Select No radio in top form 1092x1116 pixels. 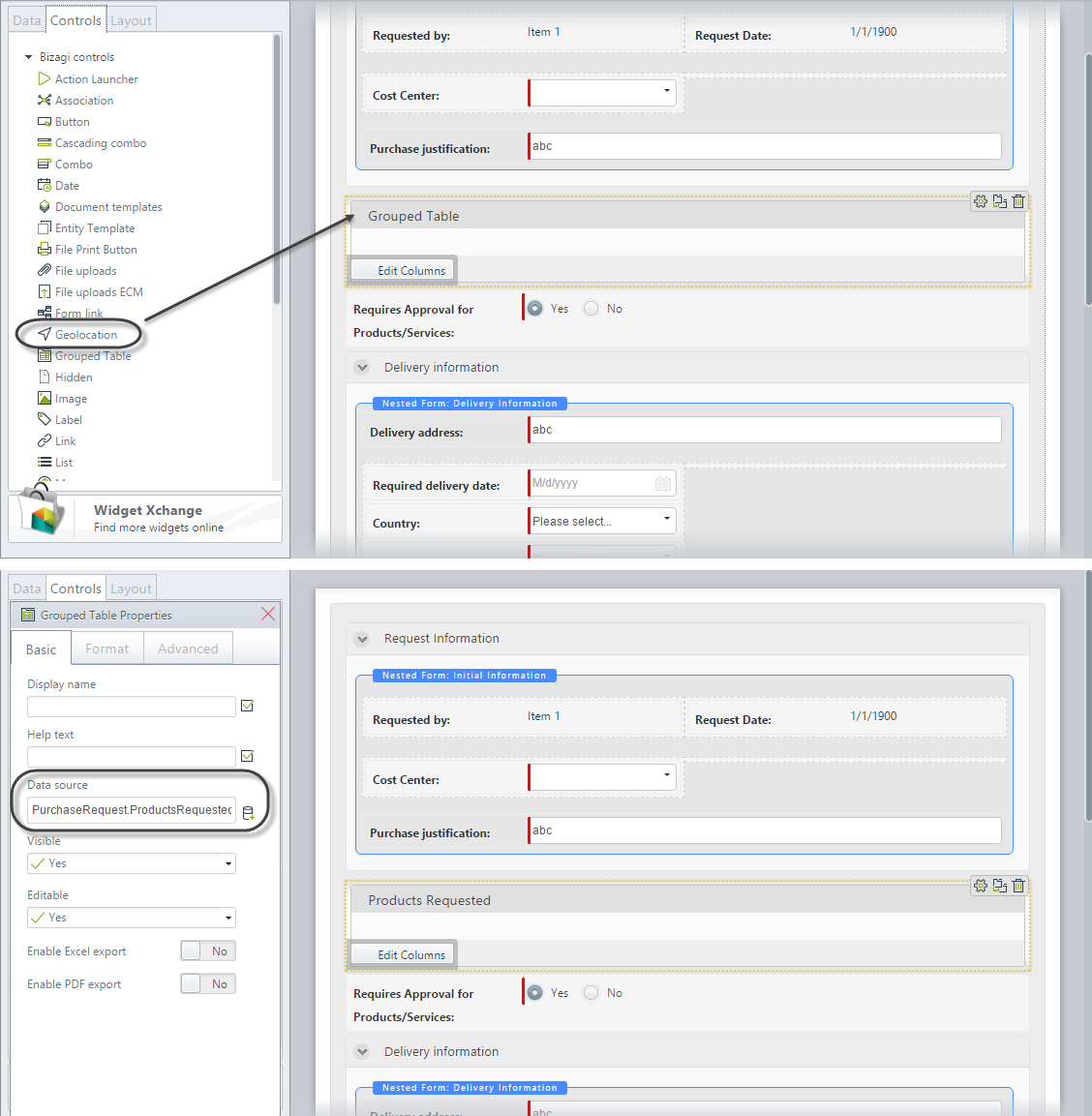point(591,308)
